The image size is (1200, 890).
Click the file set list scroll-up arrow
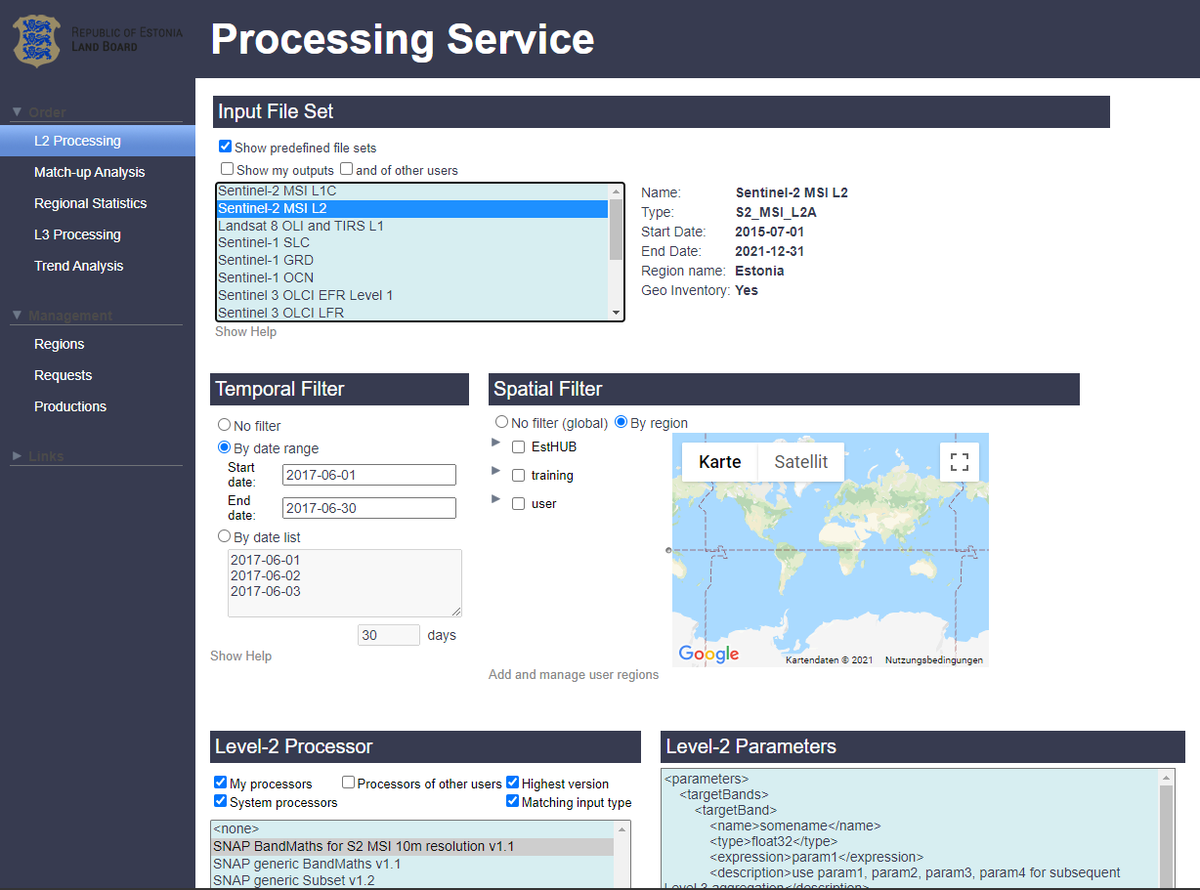616,191
